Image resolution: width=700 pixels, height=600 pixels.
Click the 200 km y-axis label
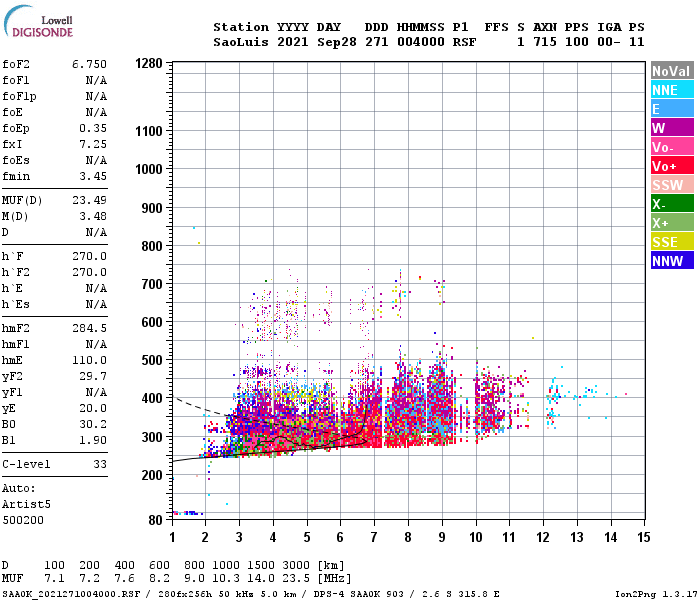point(152,475)
